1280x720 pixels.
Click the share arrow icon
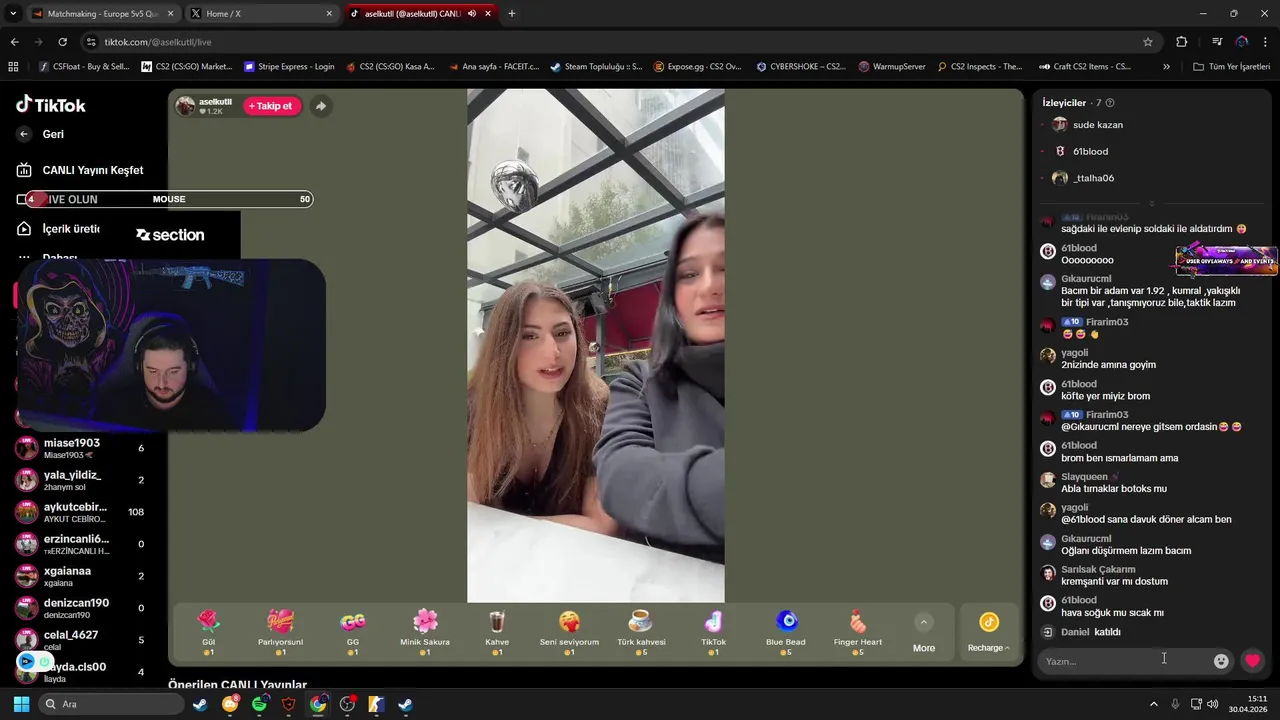point(320,106)
